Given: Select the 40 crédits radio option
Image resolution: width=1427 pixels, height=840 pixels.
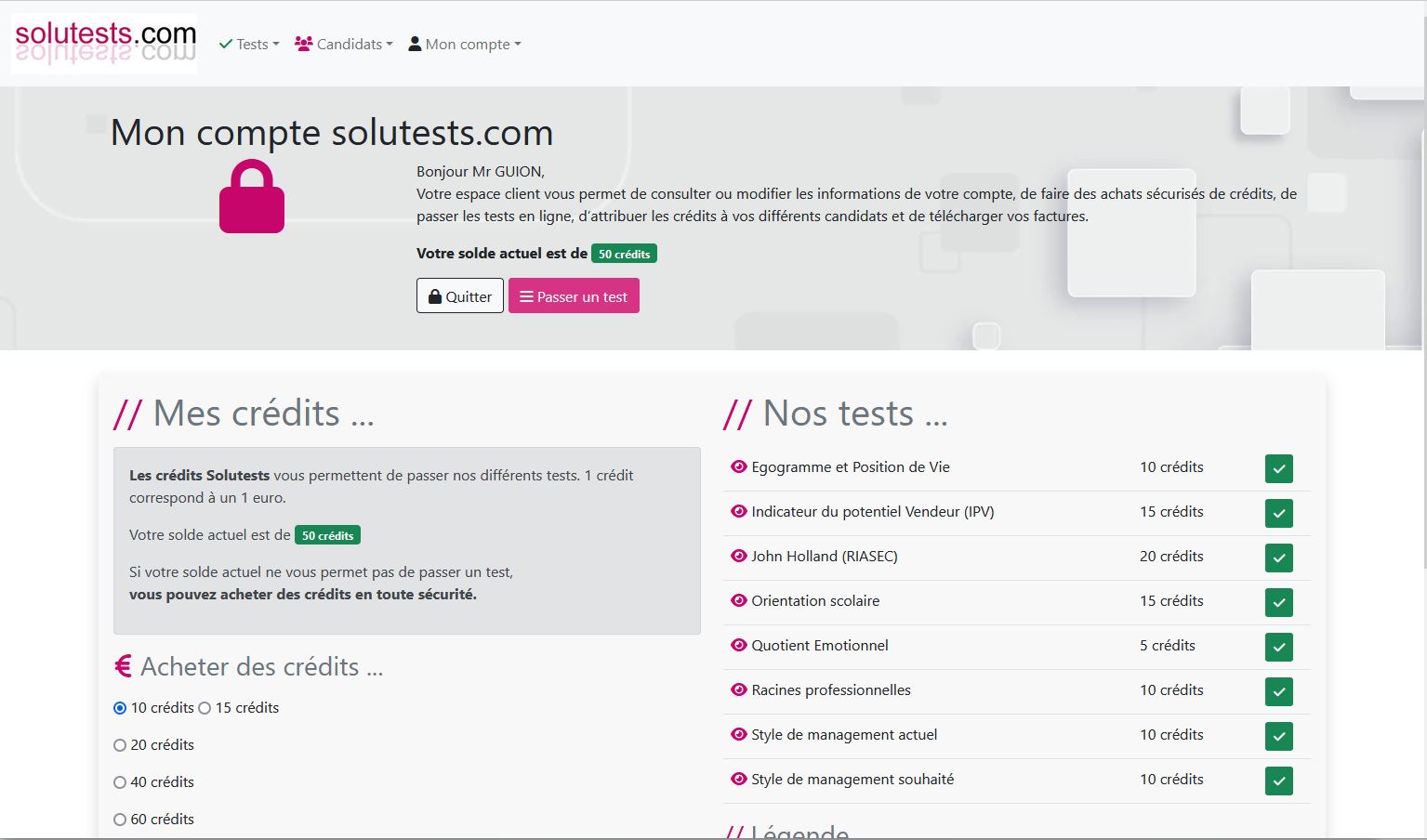Looking at the screenshot, I should click(120, 782).
